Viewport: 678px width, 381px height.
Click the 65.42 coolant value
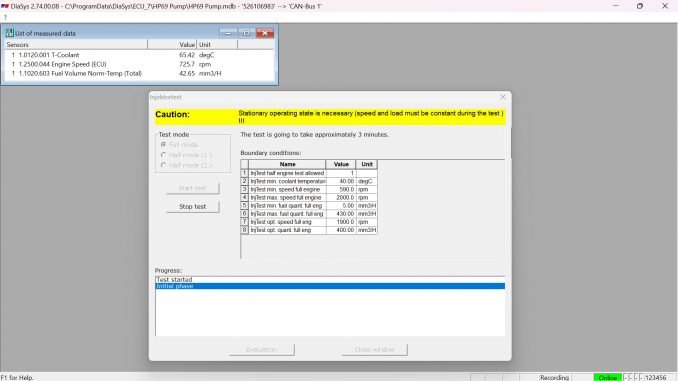point(187,55)
